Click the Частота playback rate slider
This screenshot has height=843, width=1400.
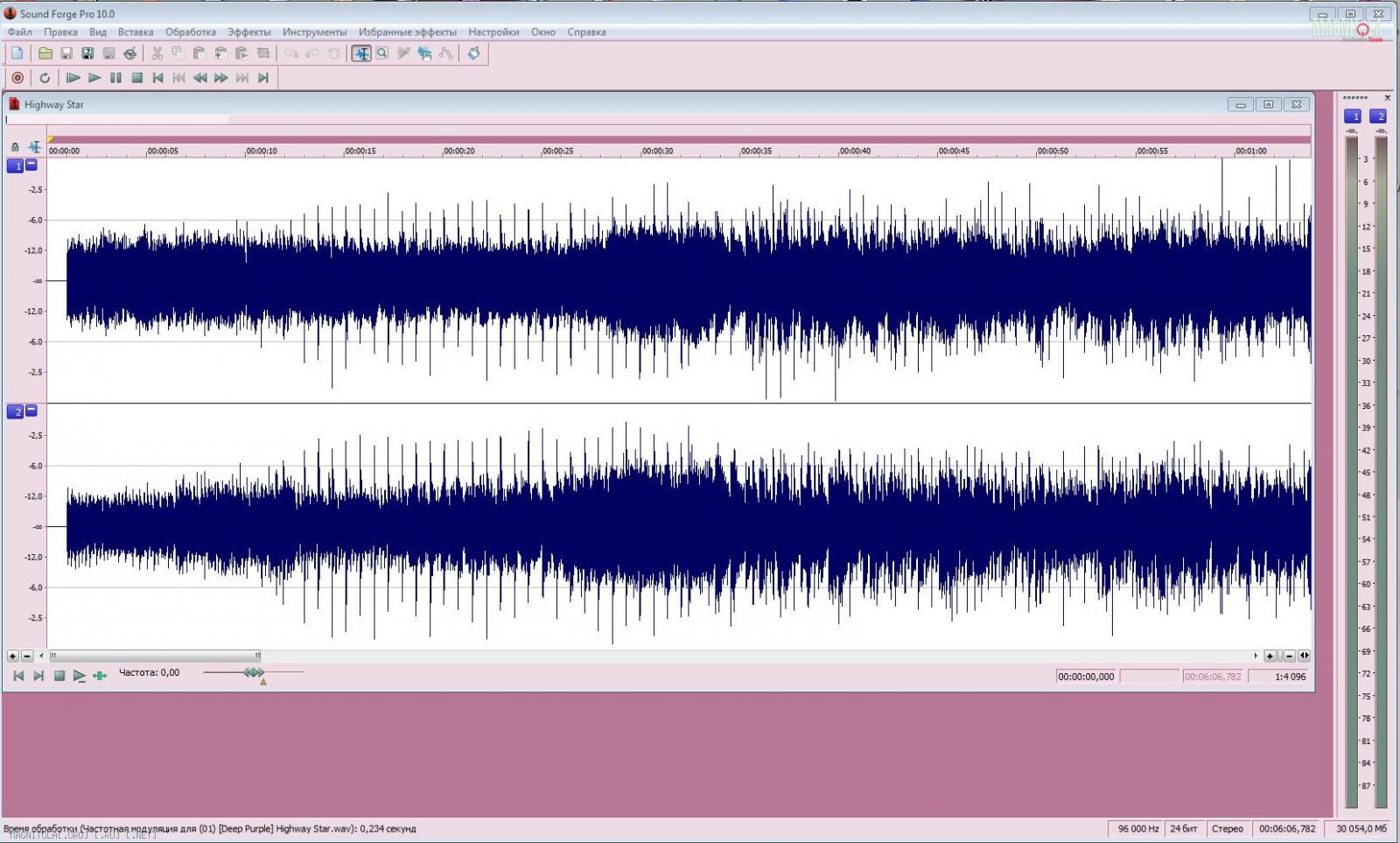[x=254, y=672]
